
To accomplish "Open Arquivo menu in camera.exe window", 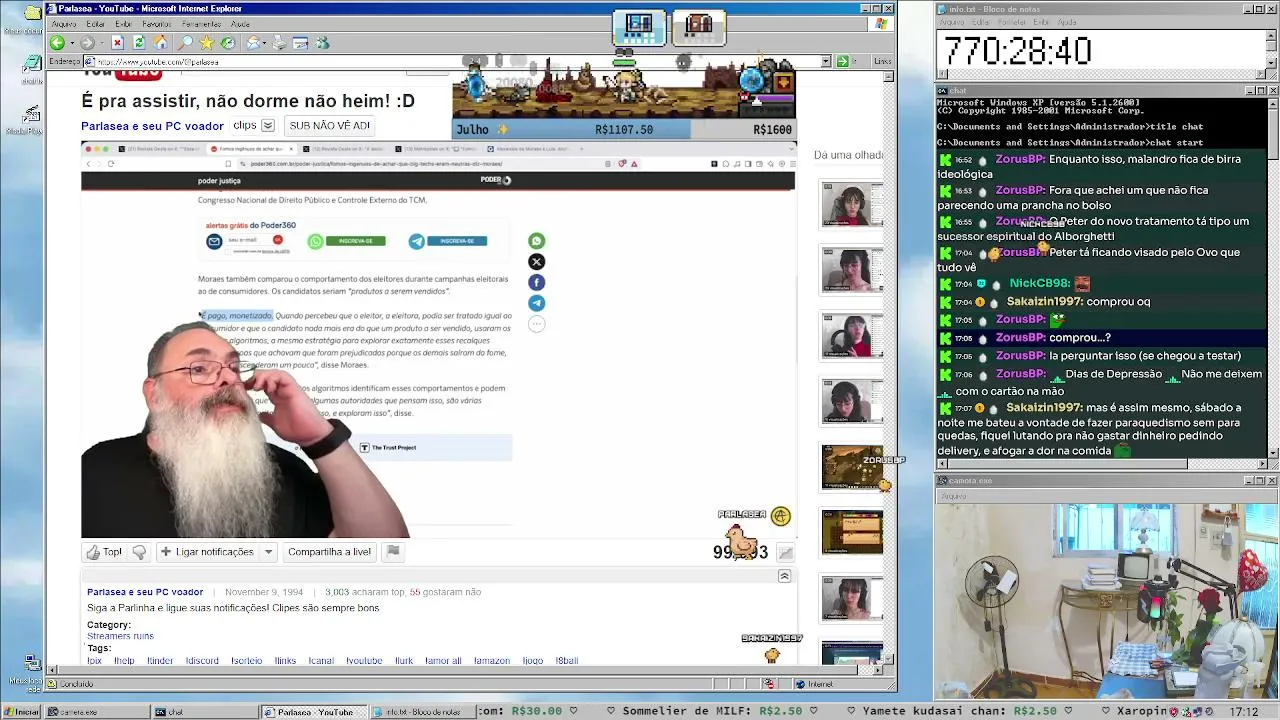I will (x=953, y=496).
